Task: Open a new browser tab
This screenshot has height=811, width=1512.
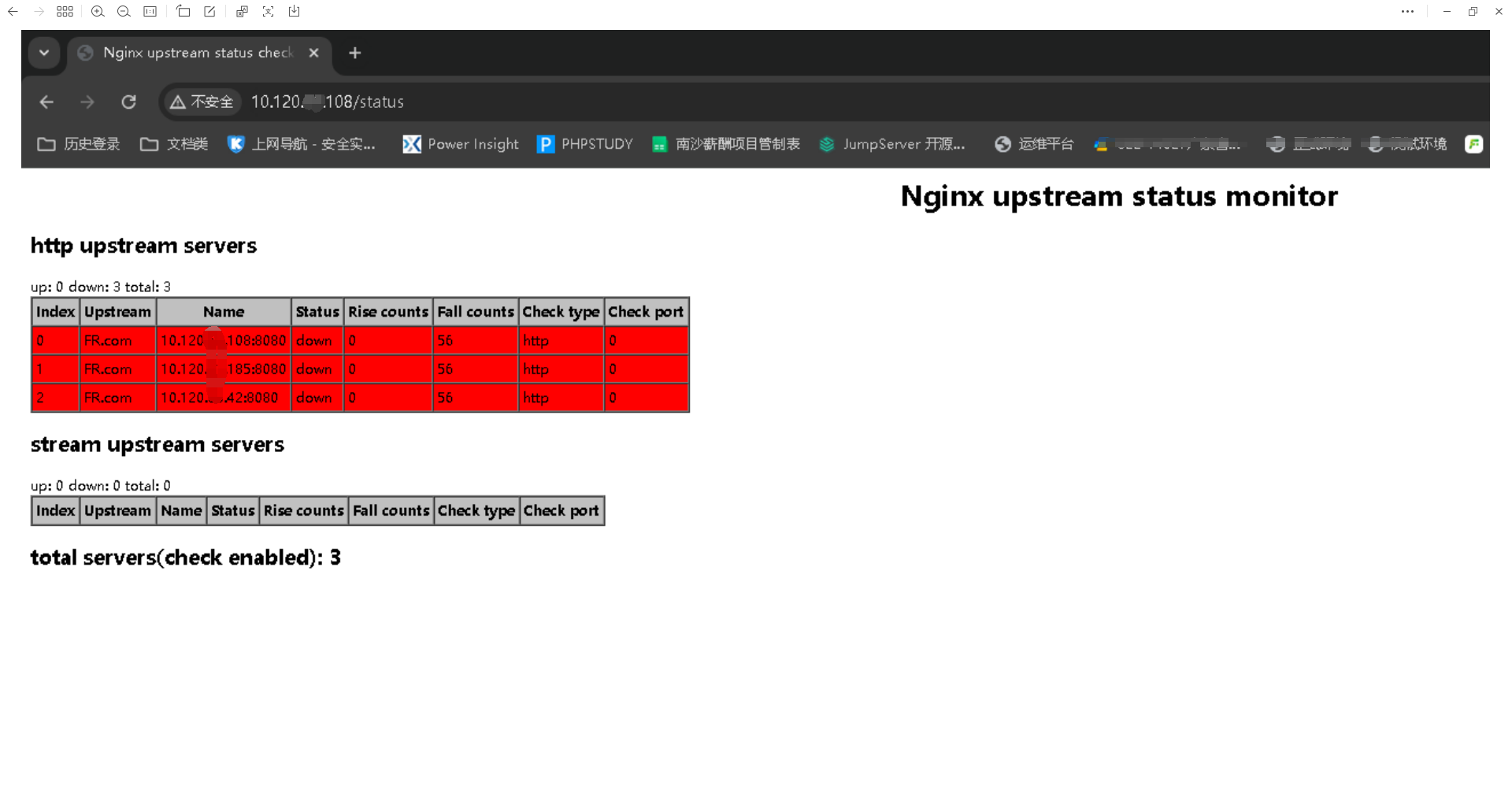Action: point(355,53)
